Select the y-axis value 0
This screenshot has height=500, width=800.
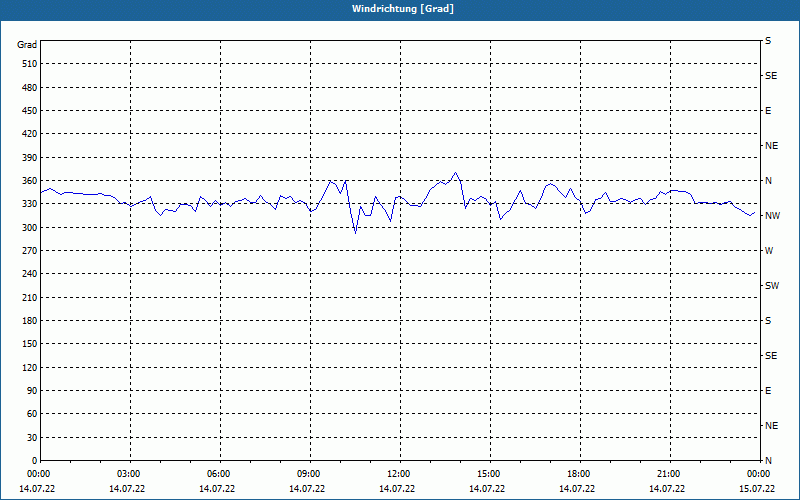pyautogui.click(x=35, y=460)
